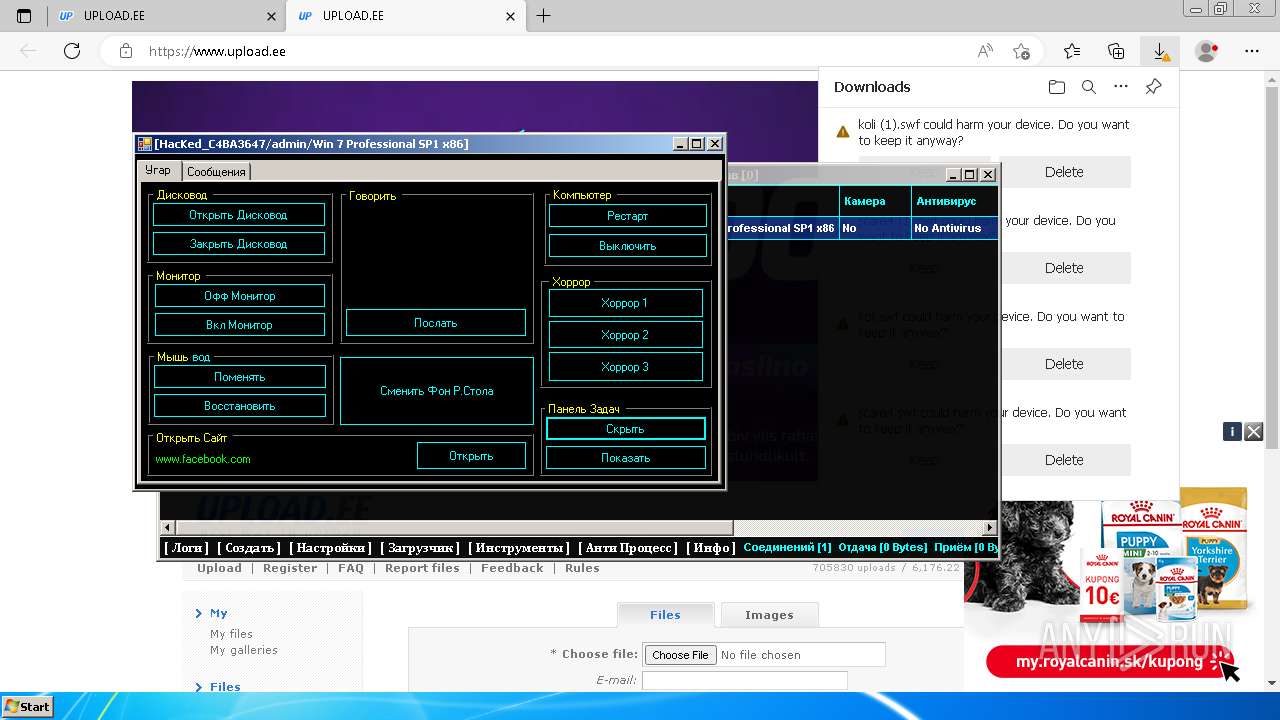Click the E-mail input field
This screenshot has height=720, width=1280.
tap(744, 680)
